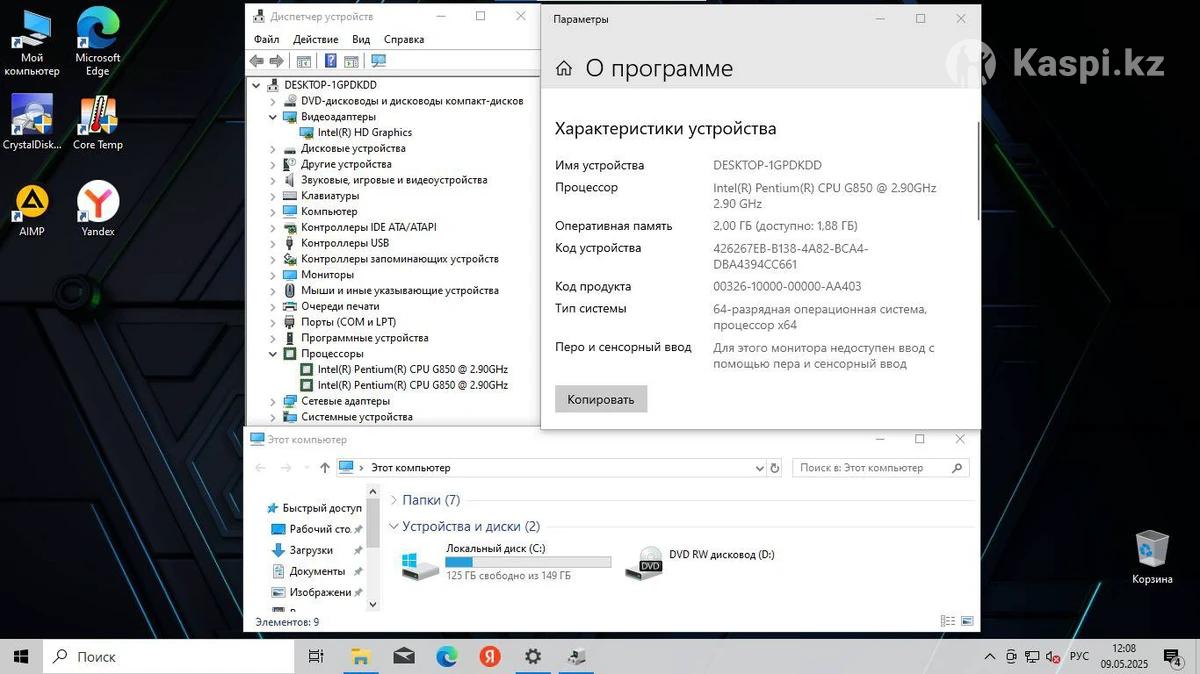Click the up arrow in Explorer navigation bar

[325, 467]
